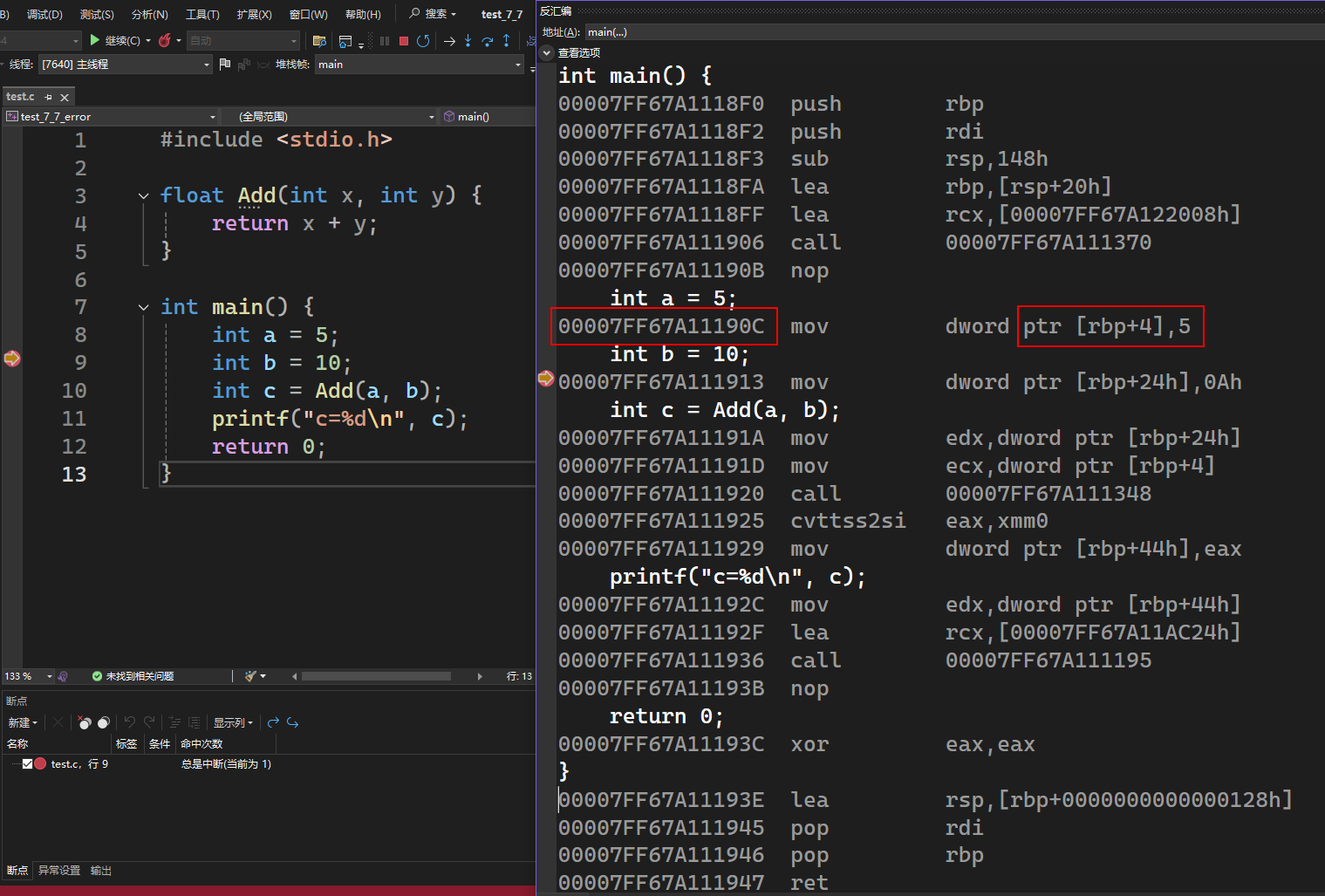Screen dimensions: 1325x896
Task: Open the Show Columns (显示列) dropdown
Action: coord(234,722)
